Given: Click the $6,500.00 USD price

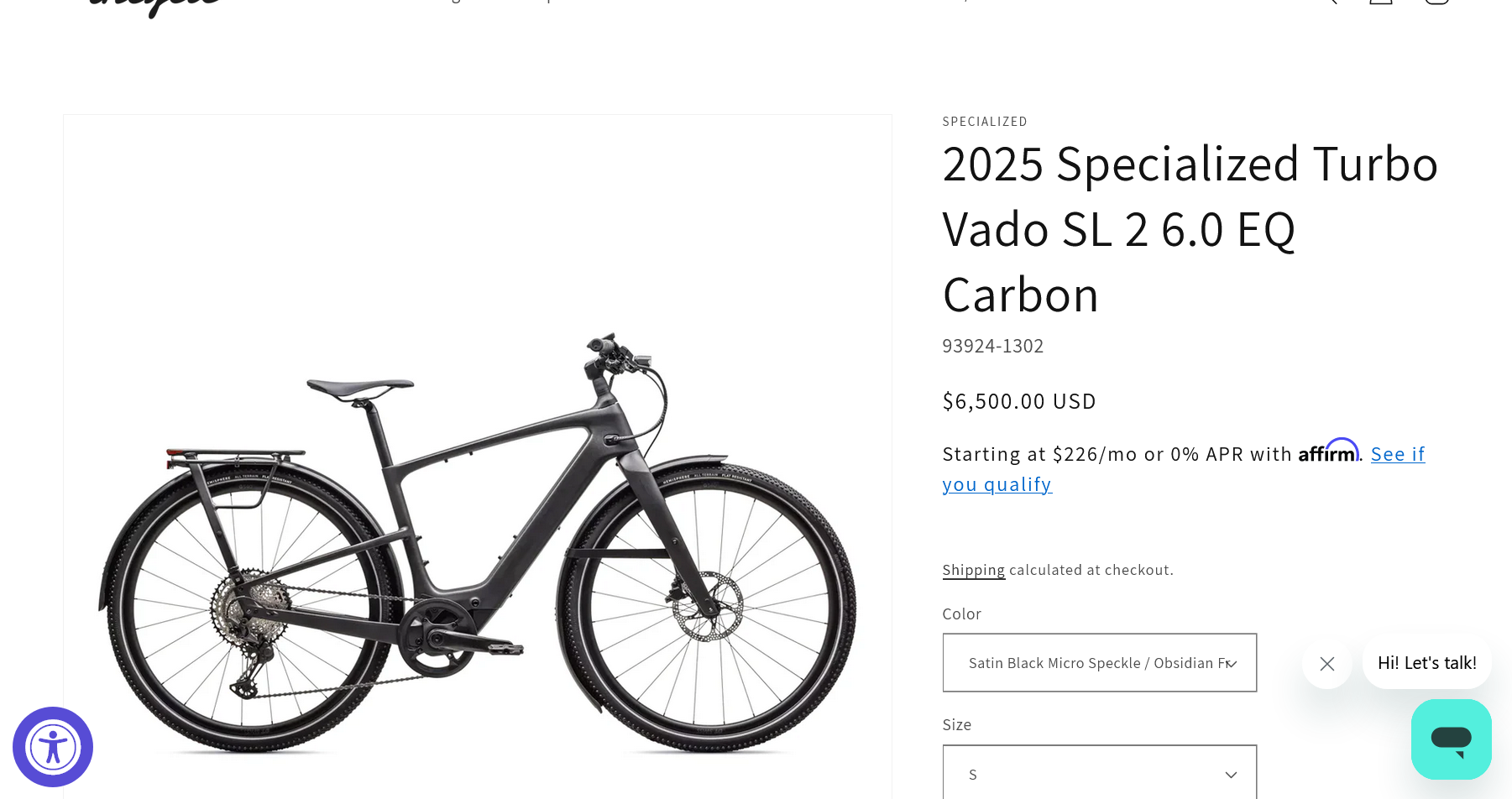Looking at the screenshot, I should click(1019, 401).
